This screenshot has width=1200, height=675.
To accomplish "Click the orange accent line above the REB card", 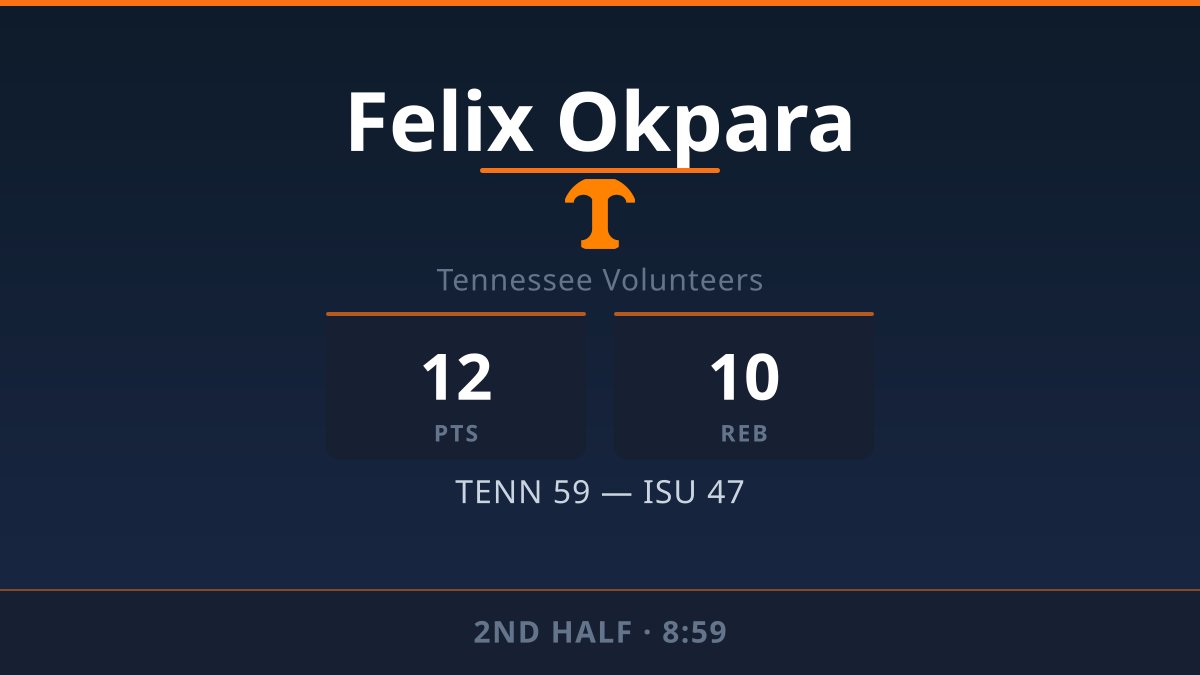I will [744, 314].
